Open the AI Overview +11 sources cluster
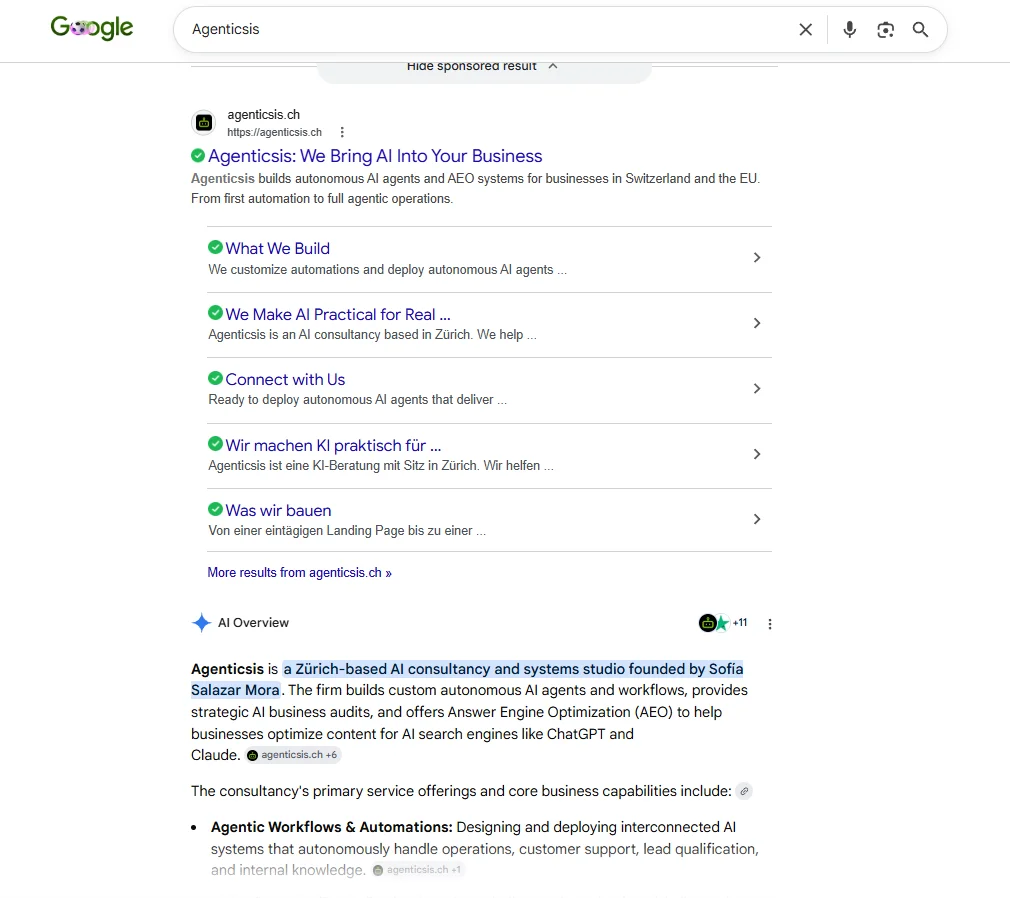Viewport: 1010px width, 898px height. pos(723,623)
